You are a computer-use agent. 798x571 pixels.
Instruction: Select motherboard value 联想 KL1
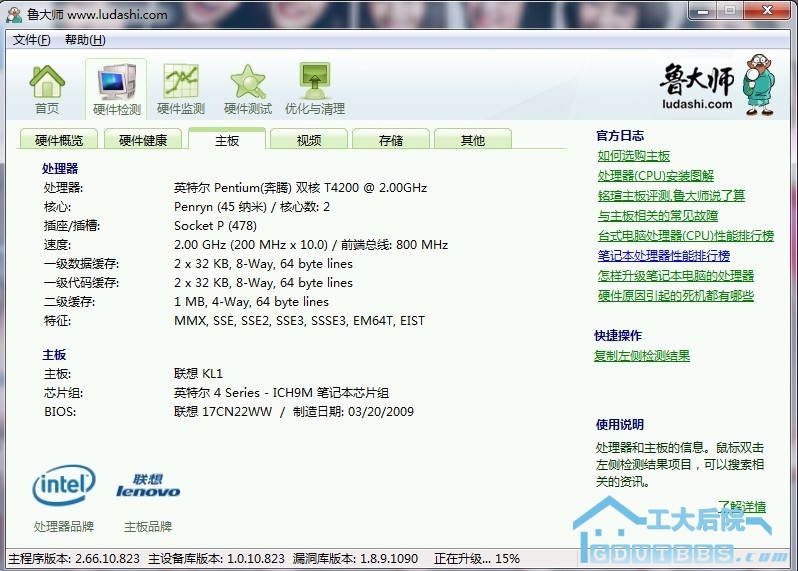(198, 374)
